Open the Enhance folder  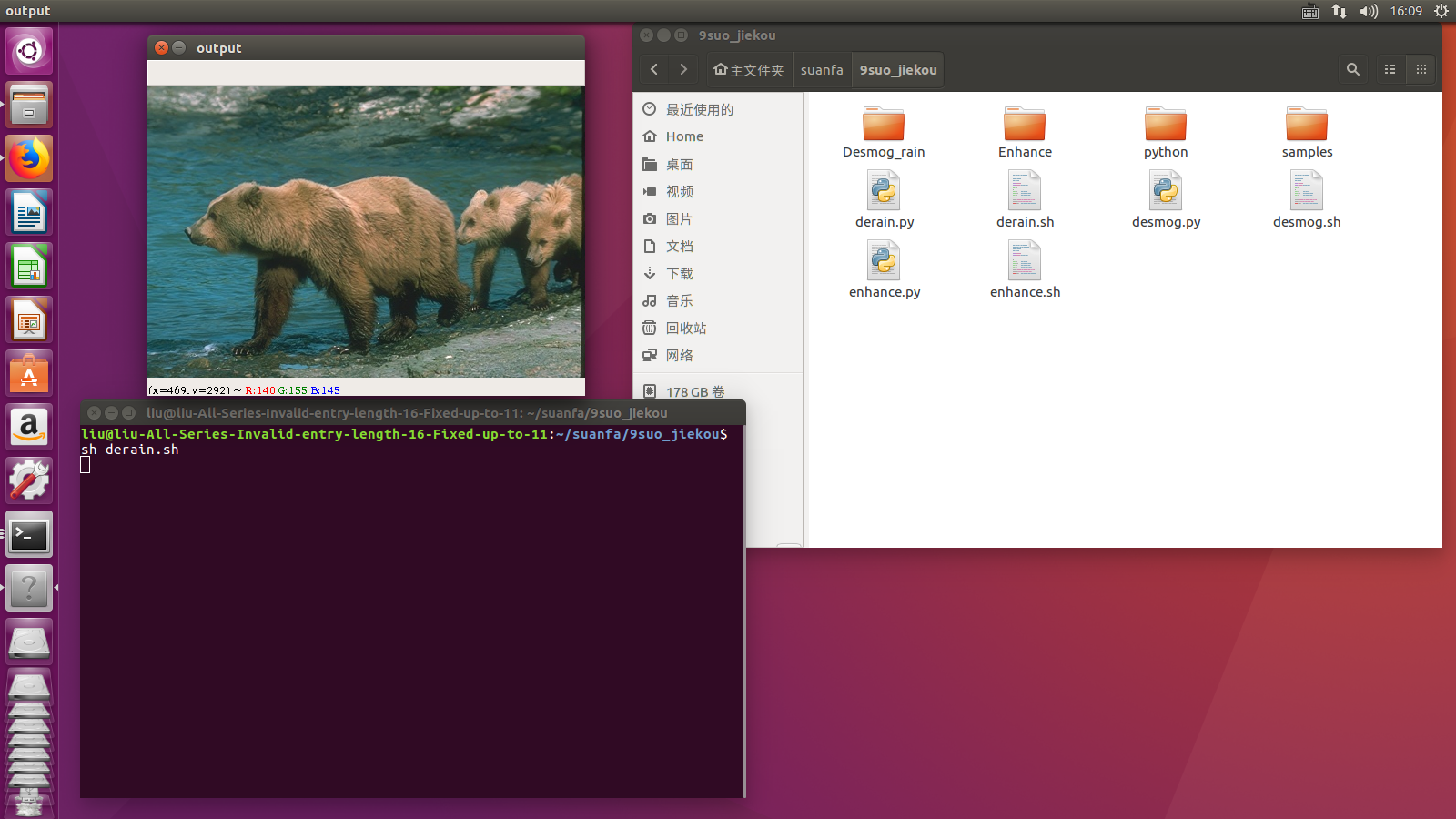tap(1025, 132)
